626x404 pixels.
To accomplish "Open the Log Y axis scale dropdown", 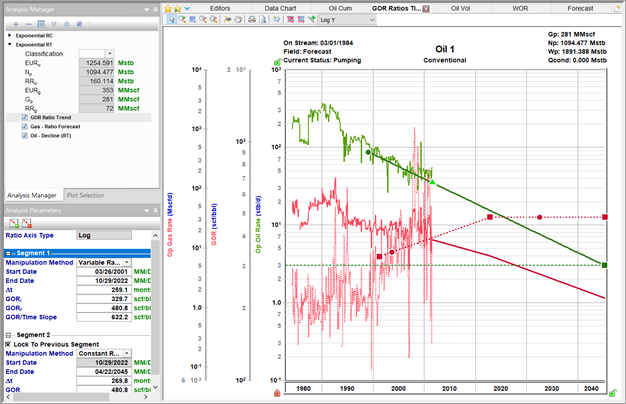I will click(372, 20).
